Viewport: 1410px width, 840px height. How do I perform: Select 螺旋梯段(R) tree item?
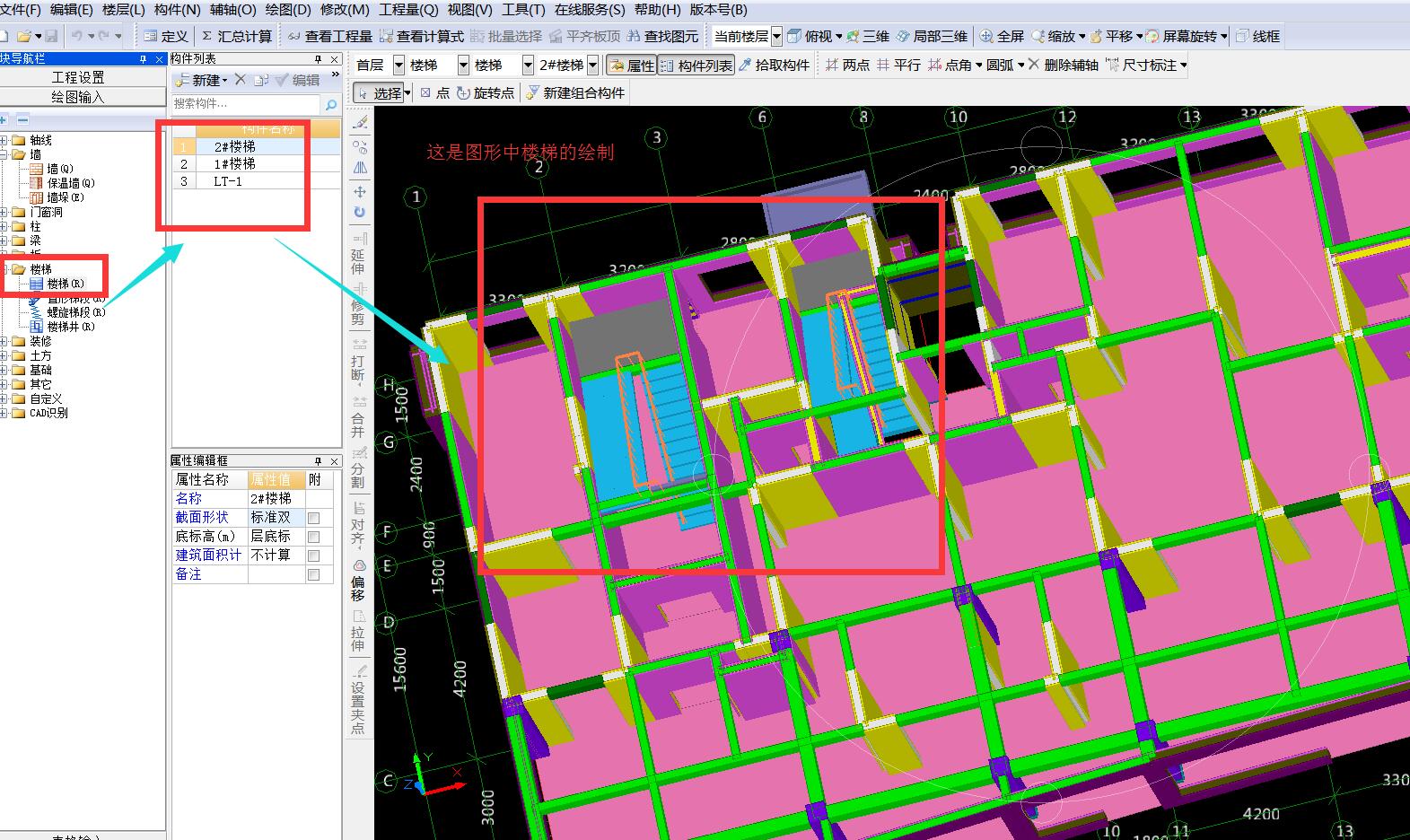[75, 312]
